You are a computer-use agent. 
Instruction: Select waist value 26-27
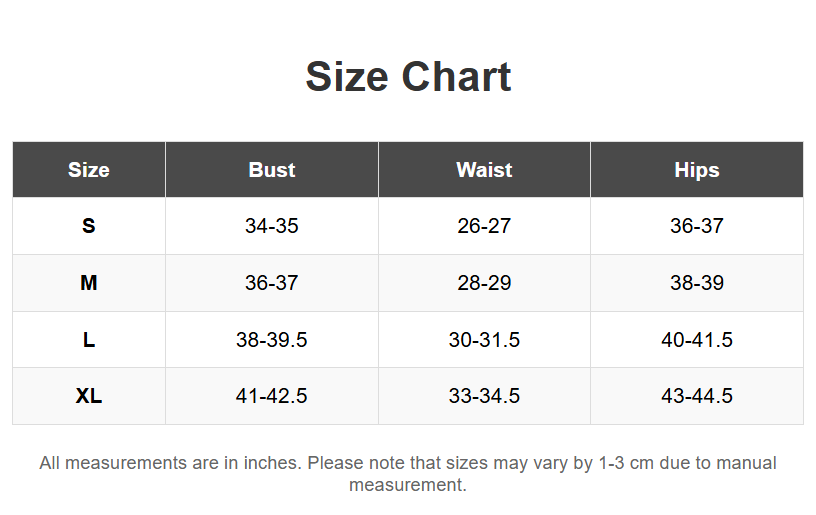(484, 226)
